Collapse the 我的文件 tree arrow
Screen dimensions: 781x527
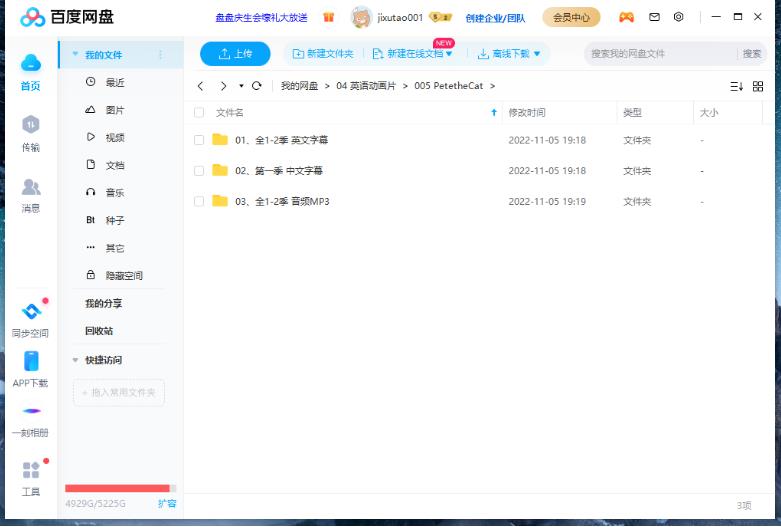[75, 54]
